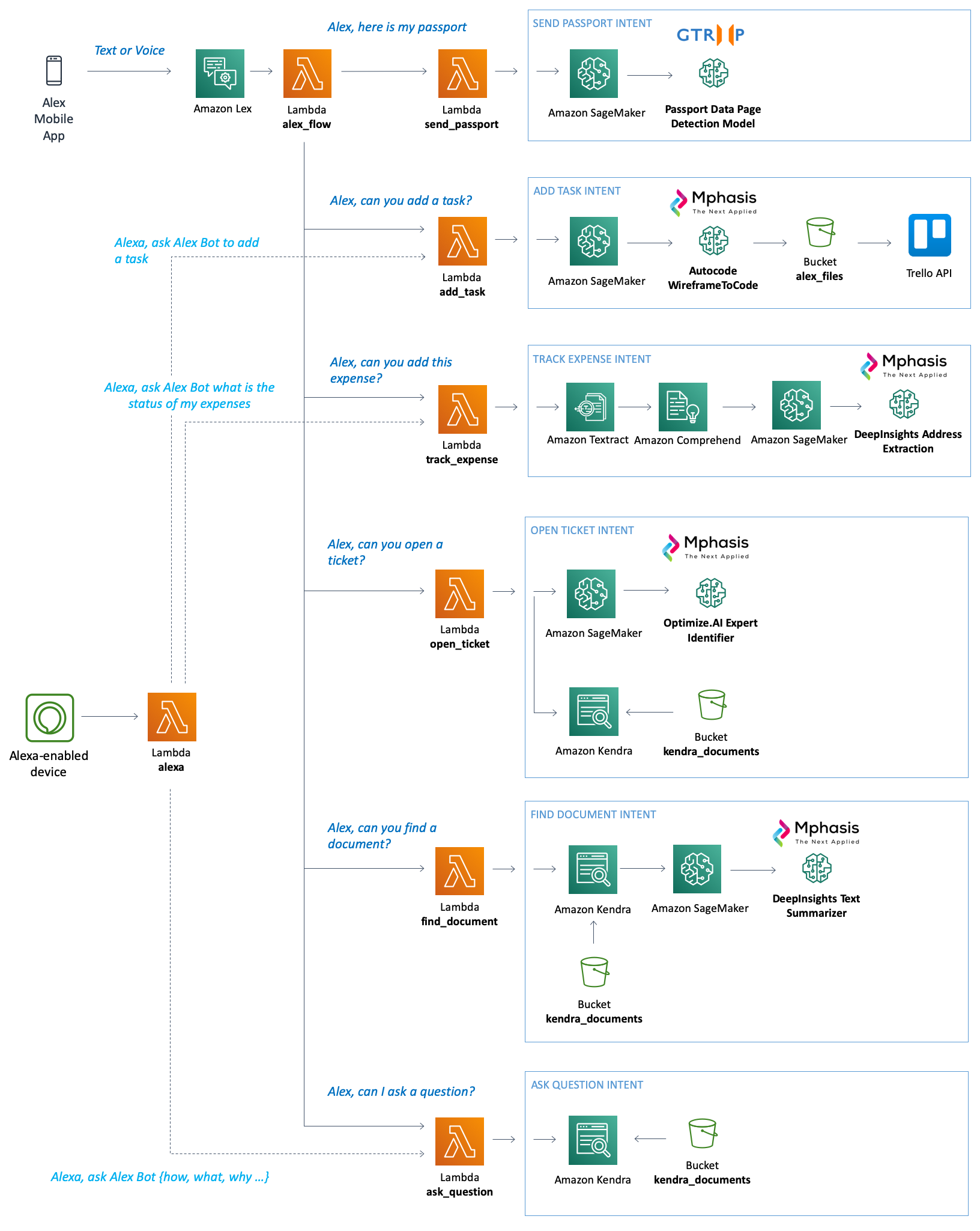The image size is (980, 1231).
Task: Click the Optimize.AI Expert Identifier icon
Action: pyautogui.click(x=711, y=593)
